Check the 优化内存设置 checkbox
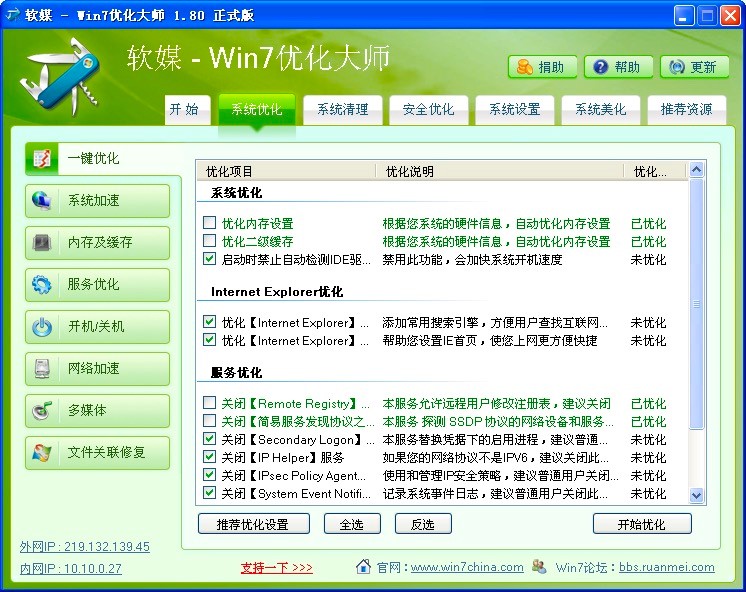 209,222
